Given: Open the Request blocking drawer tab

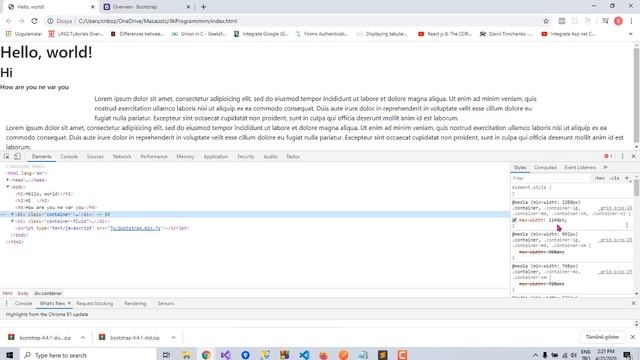Looking at the screenshot, I should (95, 303).
